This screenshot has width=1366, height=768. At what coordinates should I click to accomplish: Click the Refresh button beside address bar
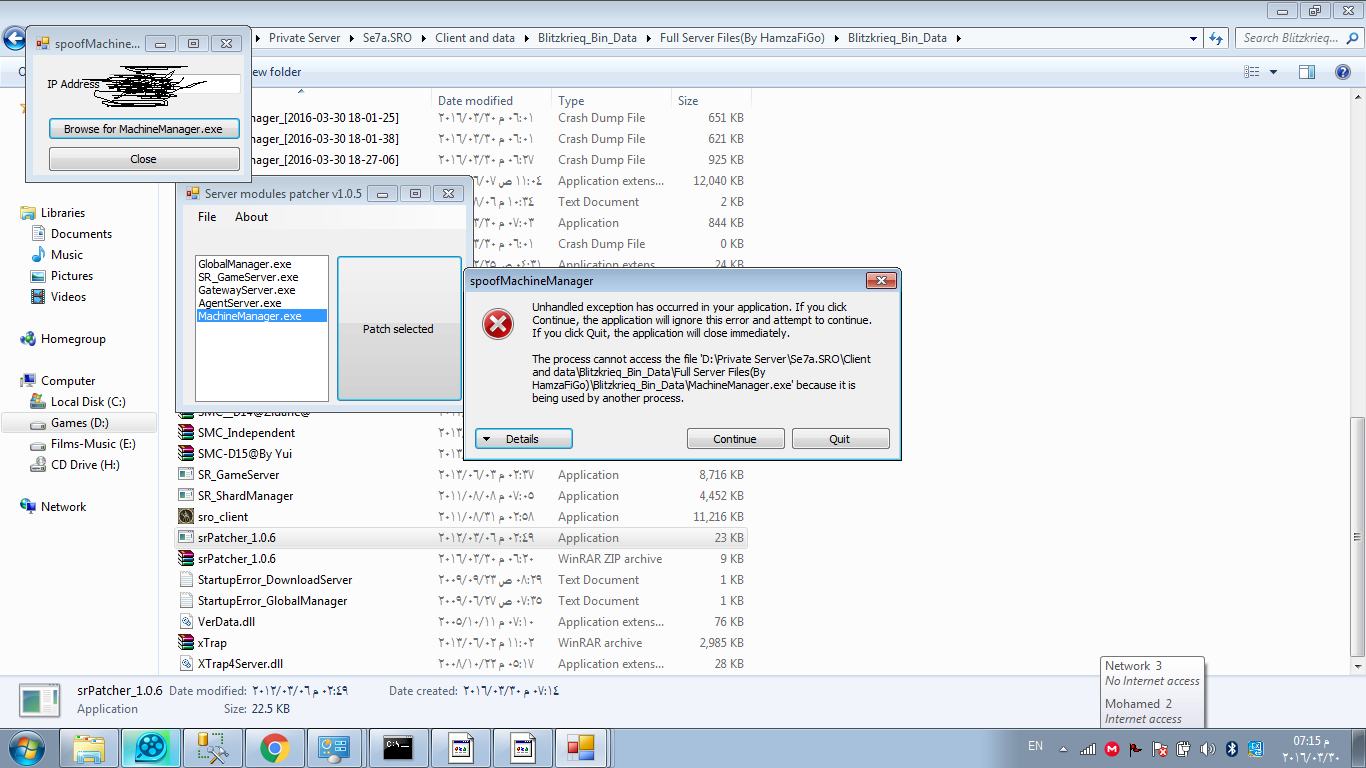tap(1216, 38)
